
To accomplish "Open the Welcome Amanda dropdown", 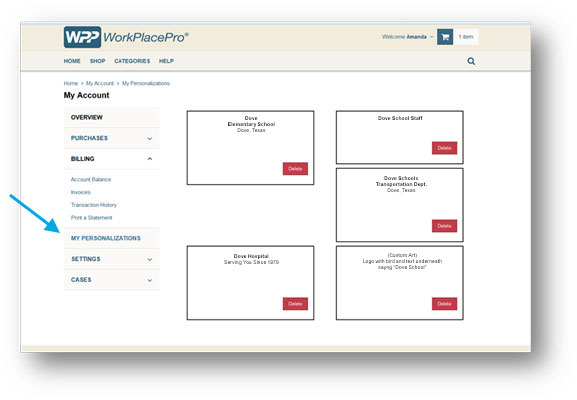I will (x=407, y=37).
